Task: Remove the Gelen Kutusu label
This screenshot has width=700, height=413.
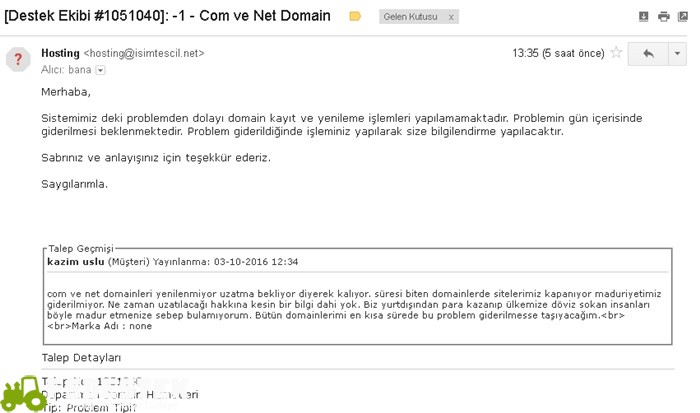Action: click(451, 17)
